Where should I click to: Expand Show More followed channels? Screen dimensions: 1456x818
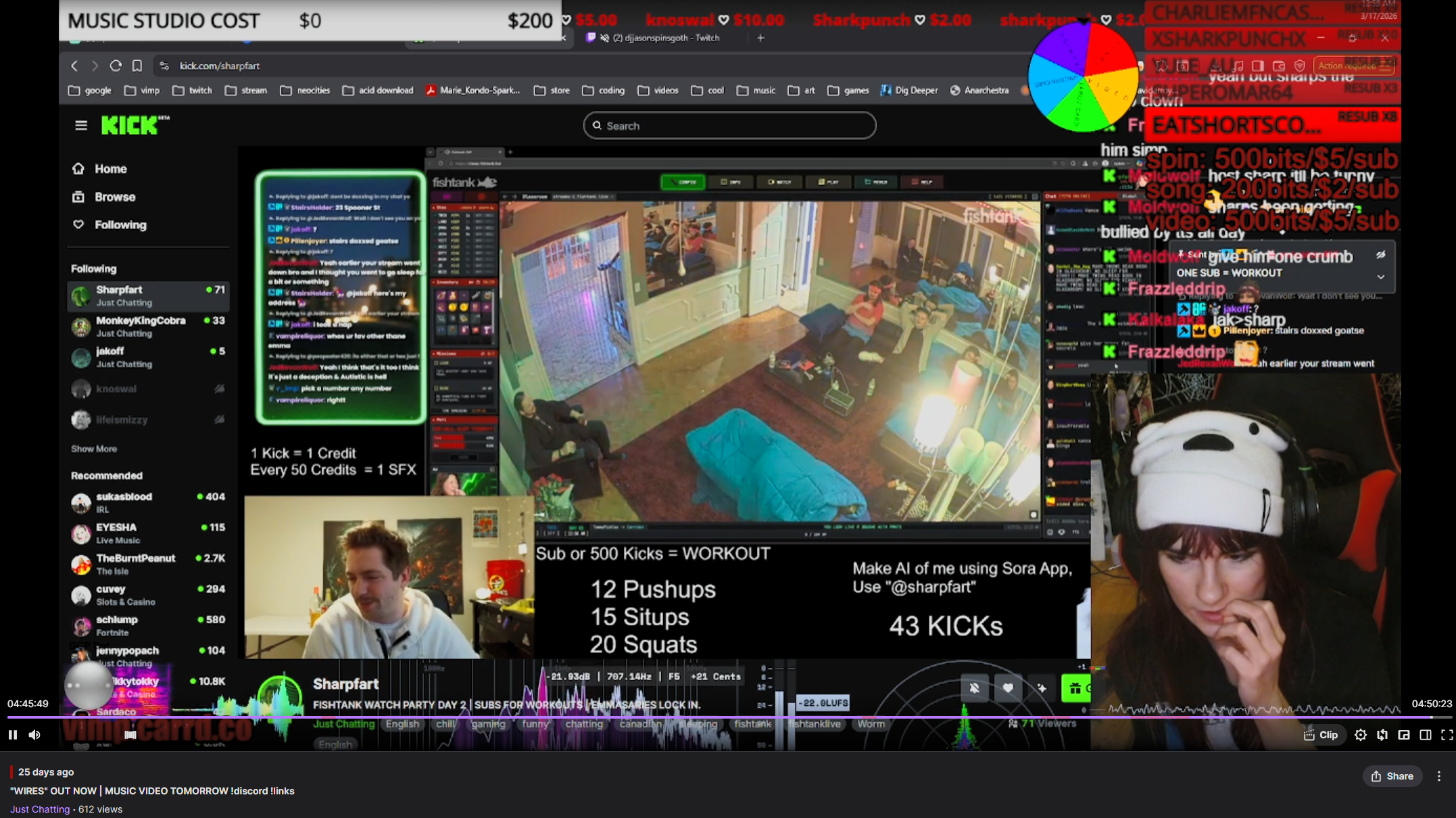point(94,449)
